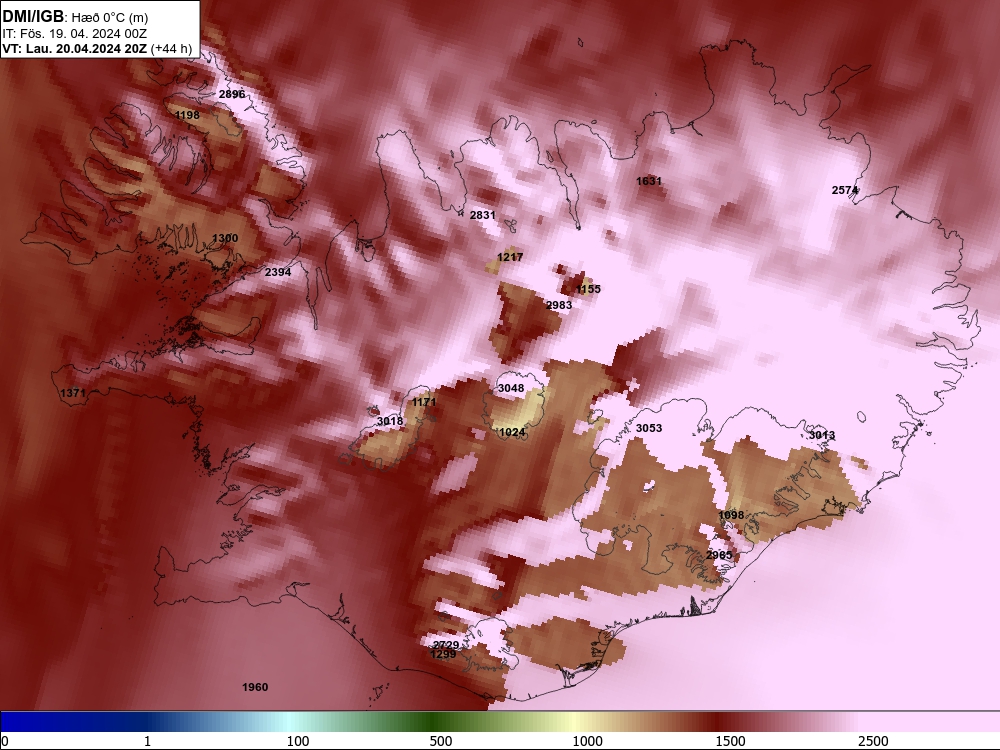The width and height of the screenshot is (1000, 750).
Task: Click the 2983 value label on map
Action: pos(559,305)
